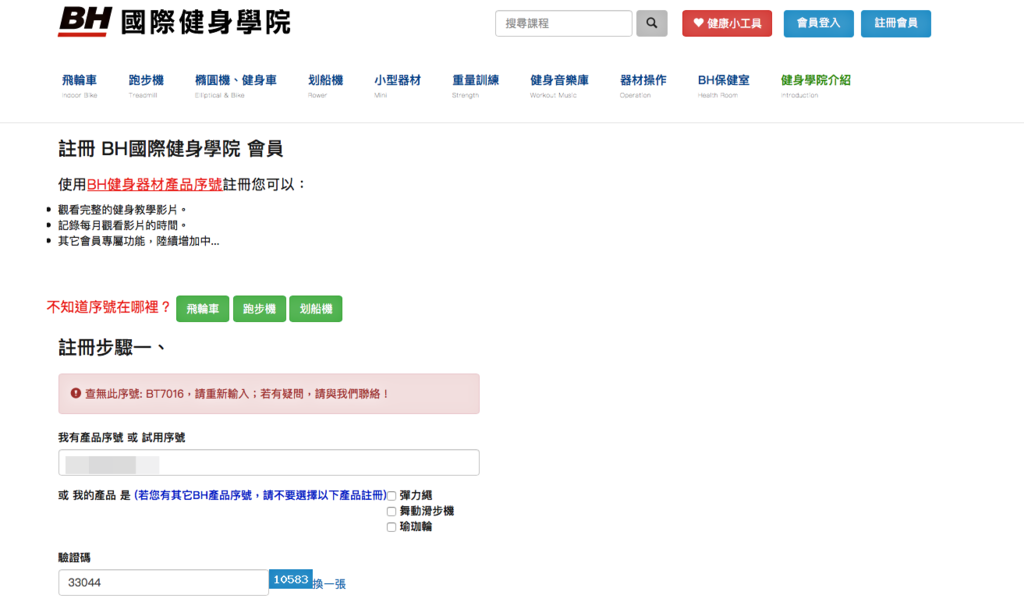1024x602 pixels.
Task: Click the green 飛輪車 serial help button
Action: click(202, 309)
